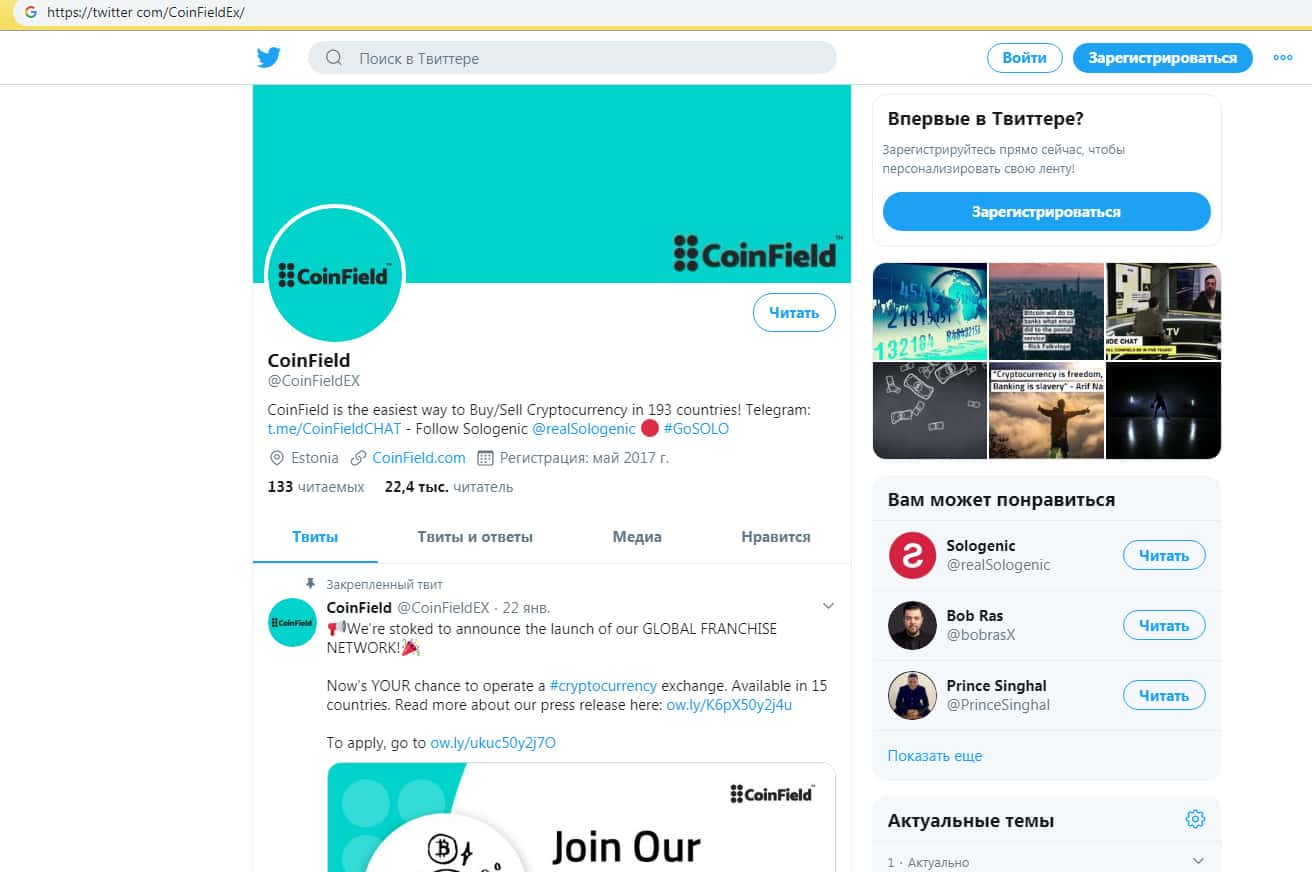Screen dimensions: 1312x872
Task: Click Показать еще link
Action: (935, 755)
